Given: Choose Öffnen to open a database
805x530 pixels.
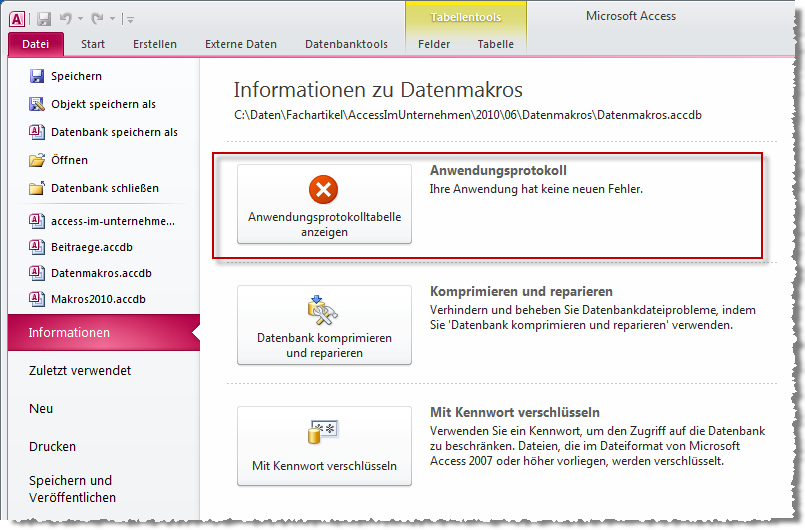Looking at the screenshot, I should 69,160.
